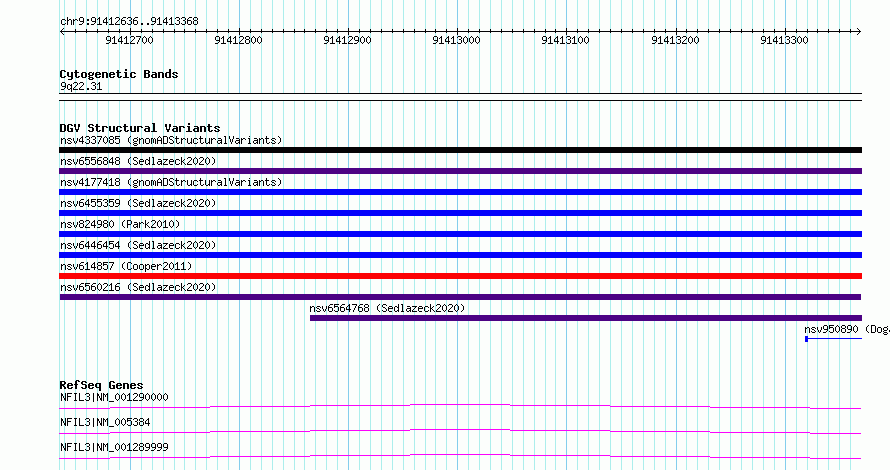Image resolution: width=890 pixels, height=470 pixels.
Task: Select the DGV Structural Variants track title
Action: [x=140, y=128]
